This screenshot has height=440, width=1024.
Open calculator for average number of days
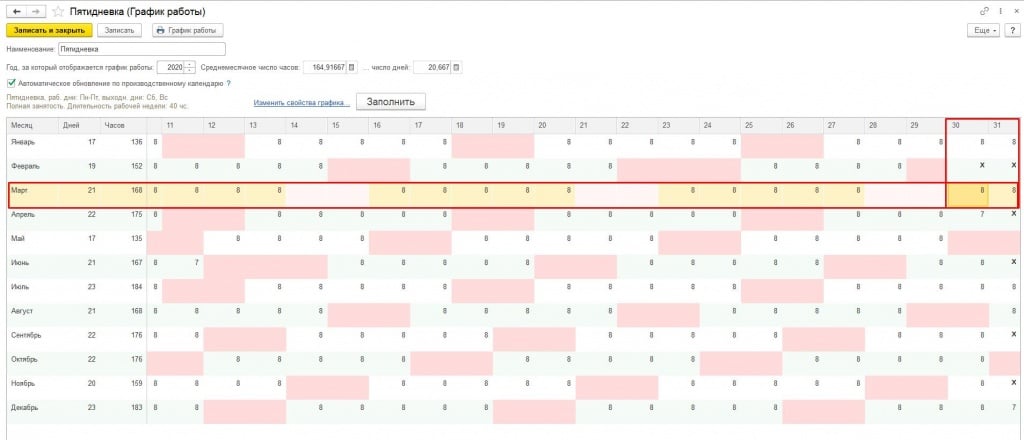[457, 67]
